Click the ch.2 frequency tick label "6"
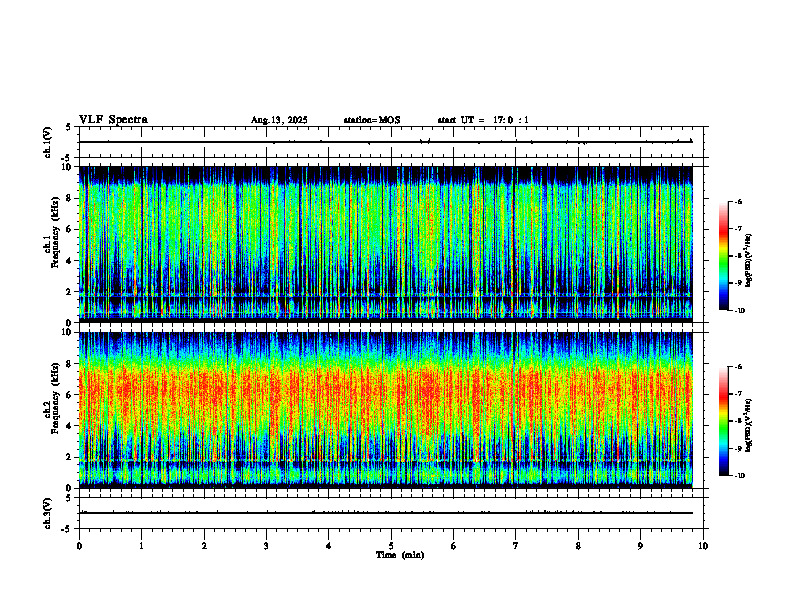The height and width of the screenshot is (612, 792). pyautogui.click(x=70, y=395)
